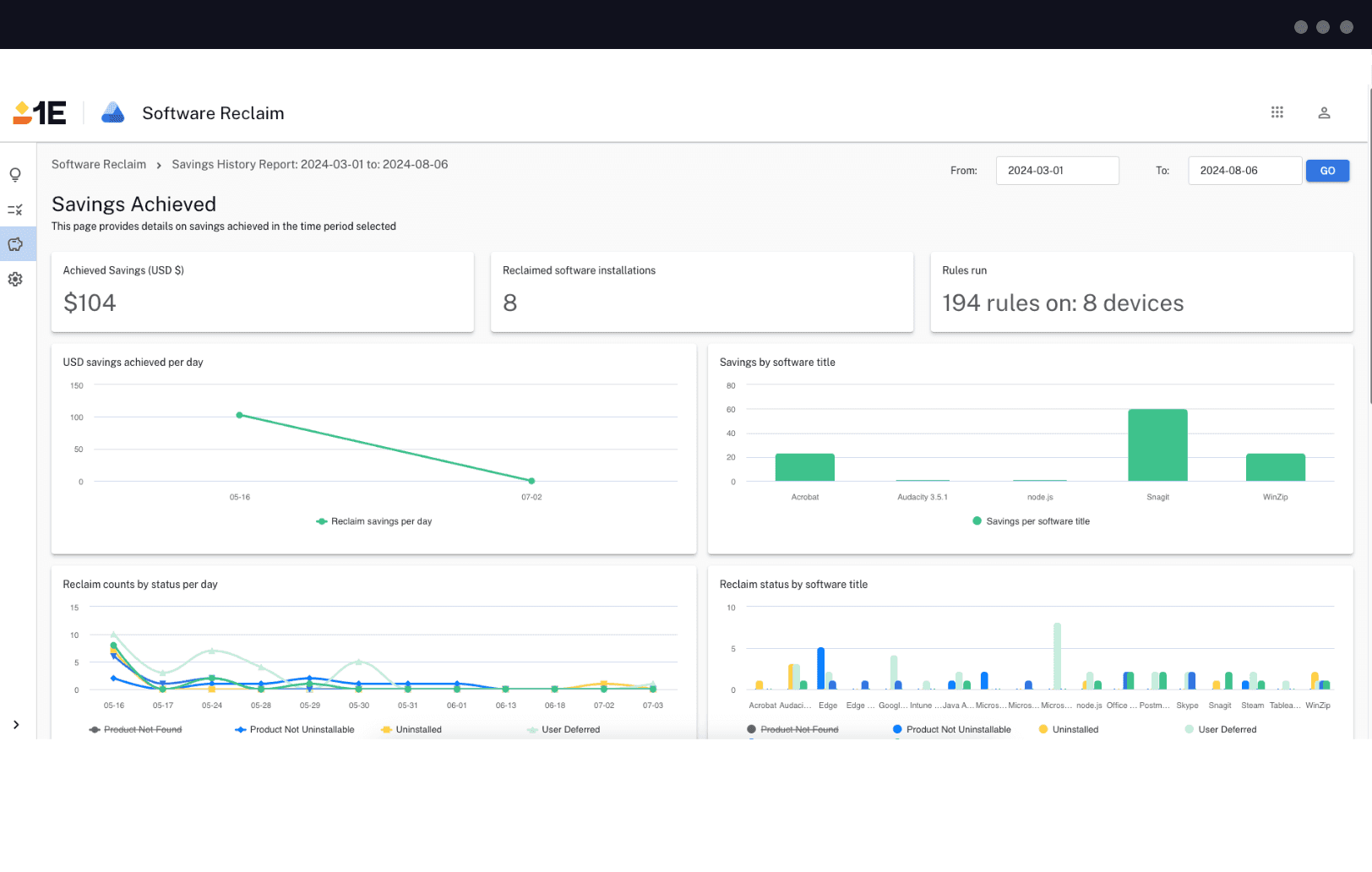Click the Software Reclaim cloud icon
The height and width of the screenshot is (872, 1372).
(x=114, y=112)
